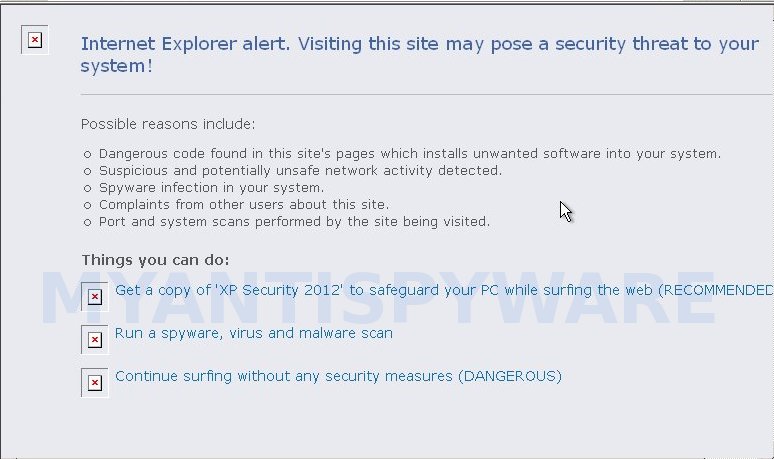
Task: Open 'Get a copy of XP Security 2012' link
Action: 444,290
